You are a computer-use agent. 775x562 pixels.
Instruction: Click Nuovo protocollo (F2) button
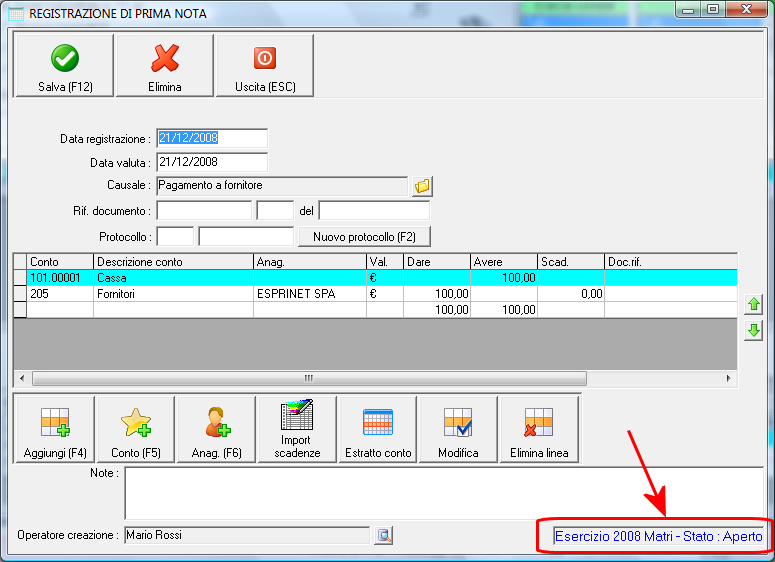(364, 237)
